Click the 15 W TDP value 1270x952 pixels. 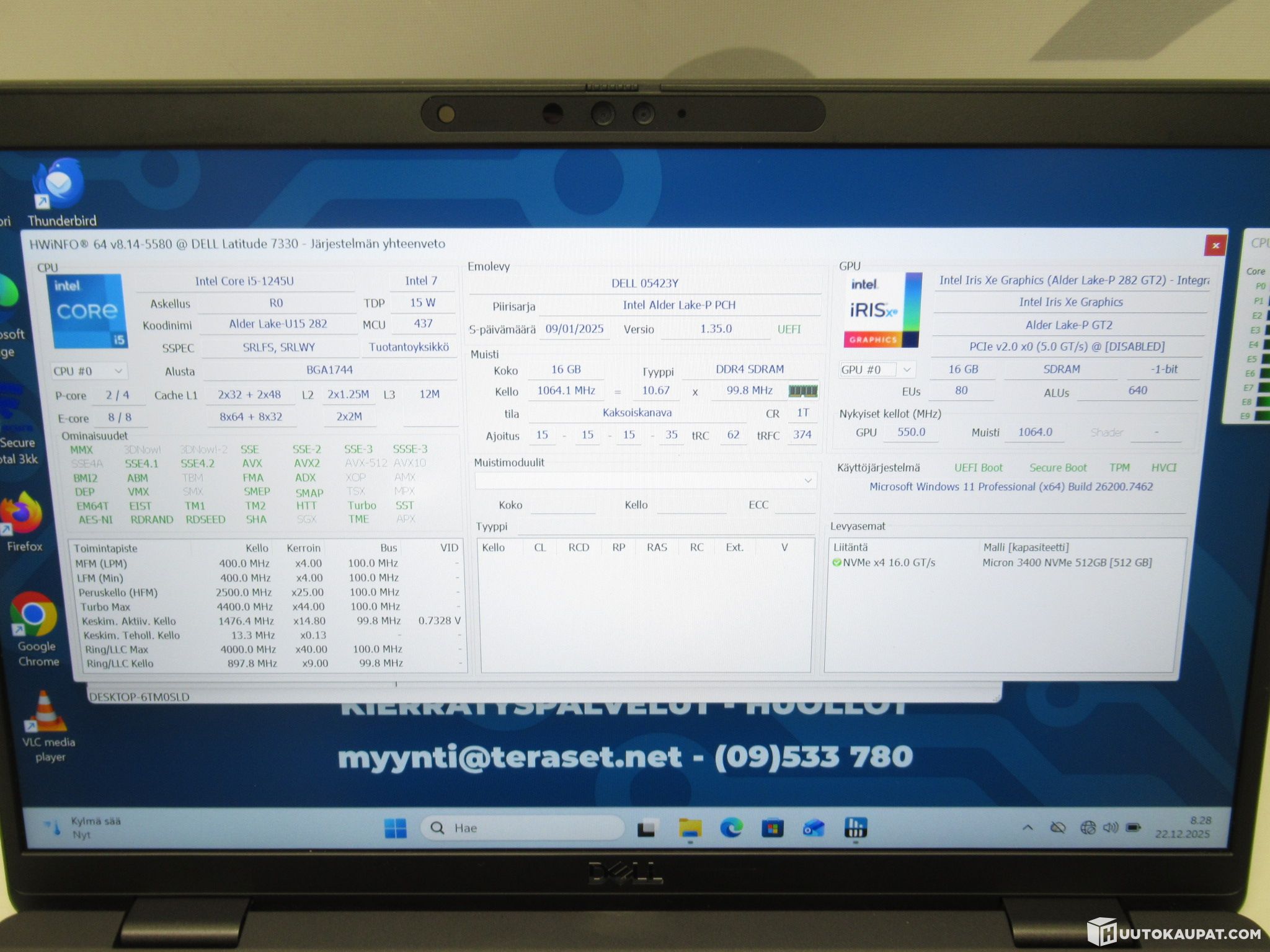[422, 303]
